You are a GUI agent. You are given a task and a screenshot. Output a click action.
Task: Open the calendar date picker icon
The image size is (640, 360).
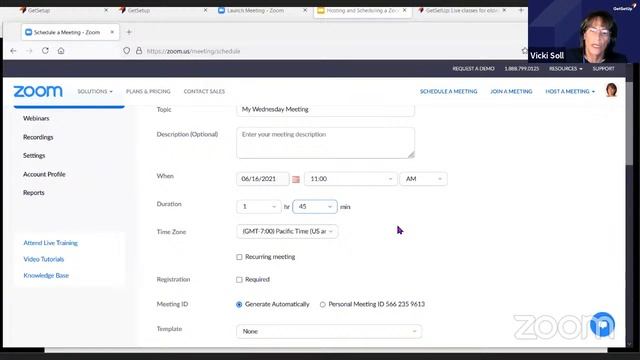pos(296,179)
